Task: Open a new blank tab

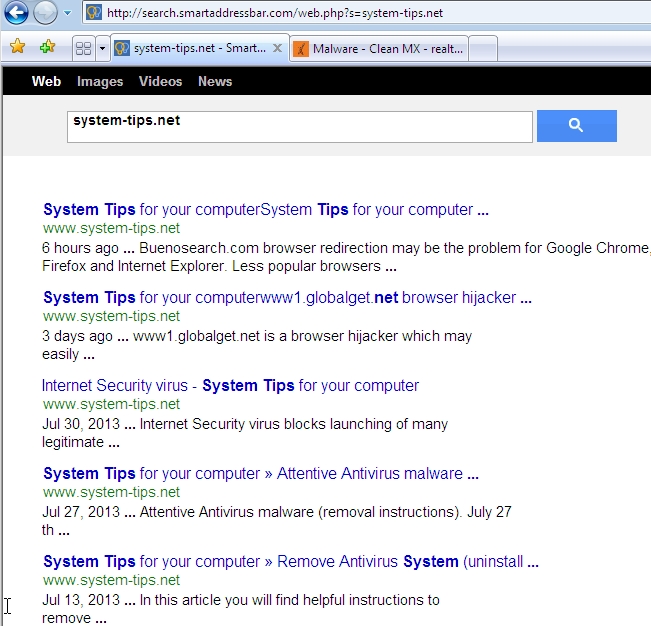Action: (x=482, y=48)
